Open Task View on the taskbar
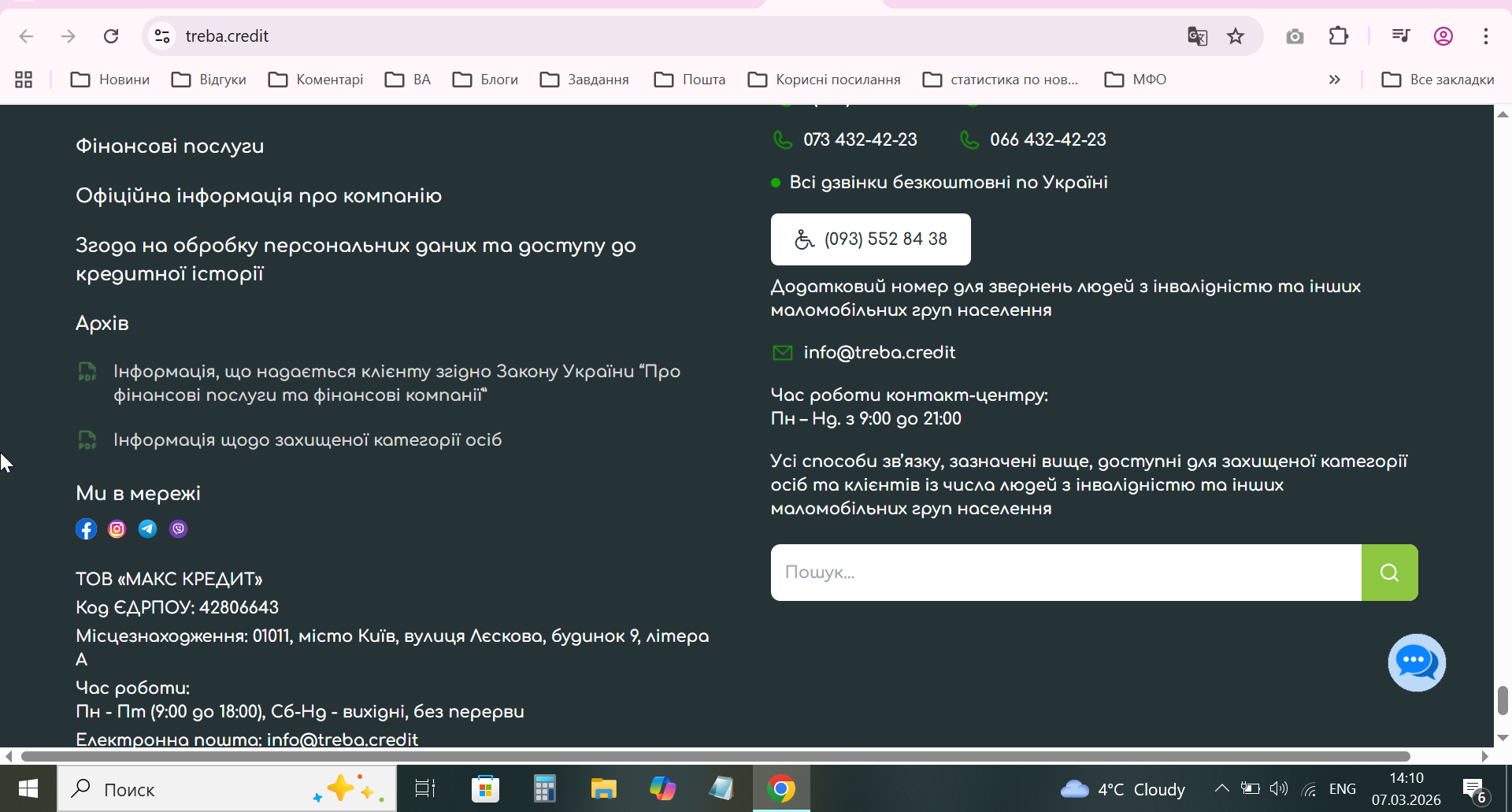This screenshot has height=812, width=1512. [425, 788]
